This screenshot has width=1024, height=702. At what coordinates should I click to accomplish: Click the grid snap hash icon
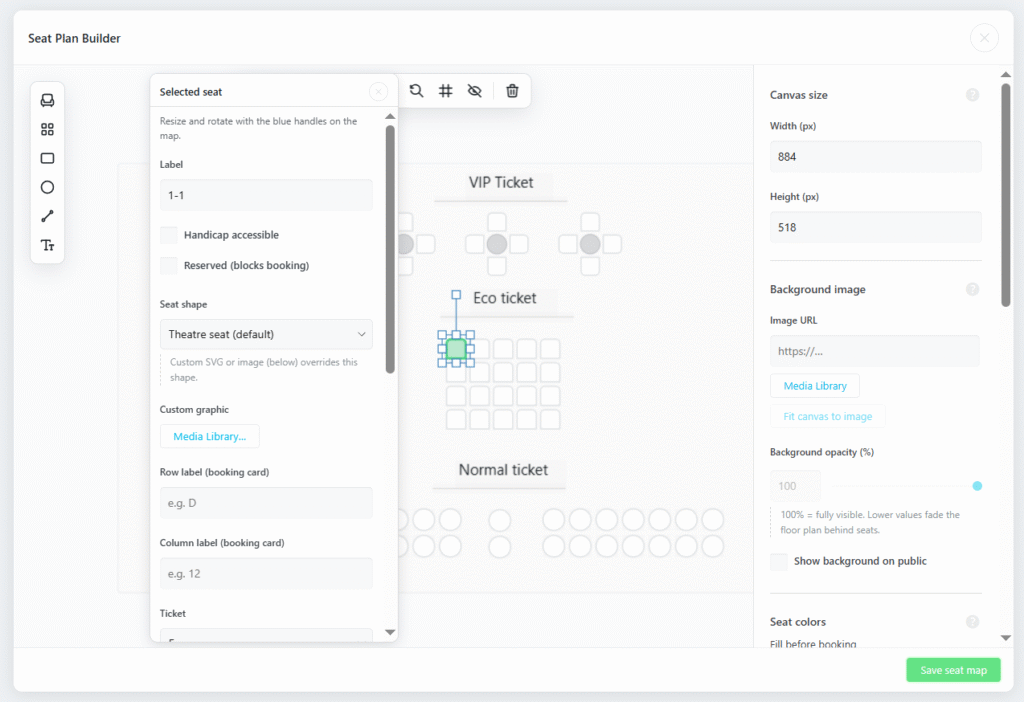(445, 91)
